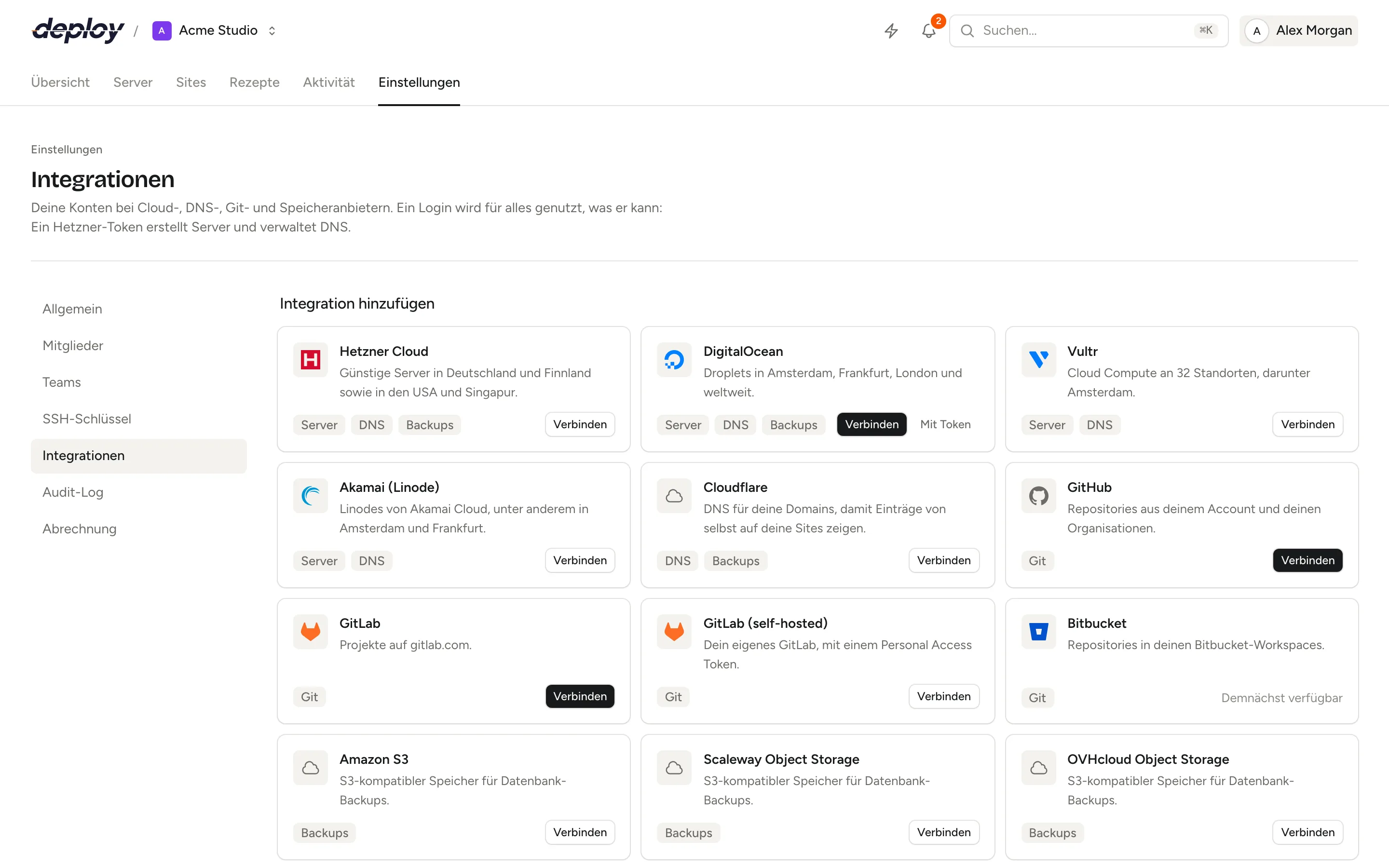This screenshot has height=868, width=1389.
Task: Click Demnächst verfügbar on Bitbucket card
Action: pos(1281,698)
